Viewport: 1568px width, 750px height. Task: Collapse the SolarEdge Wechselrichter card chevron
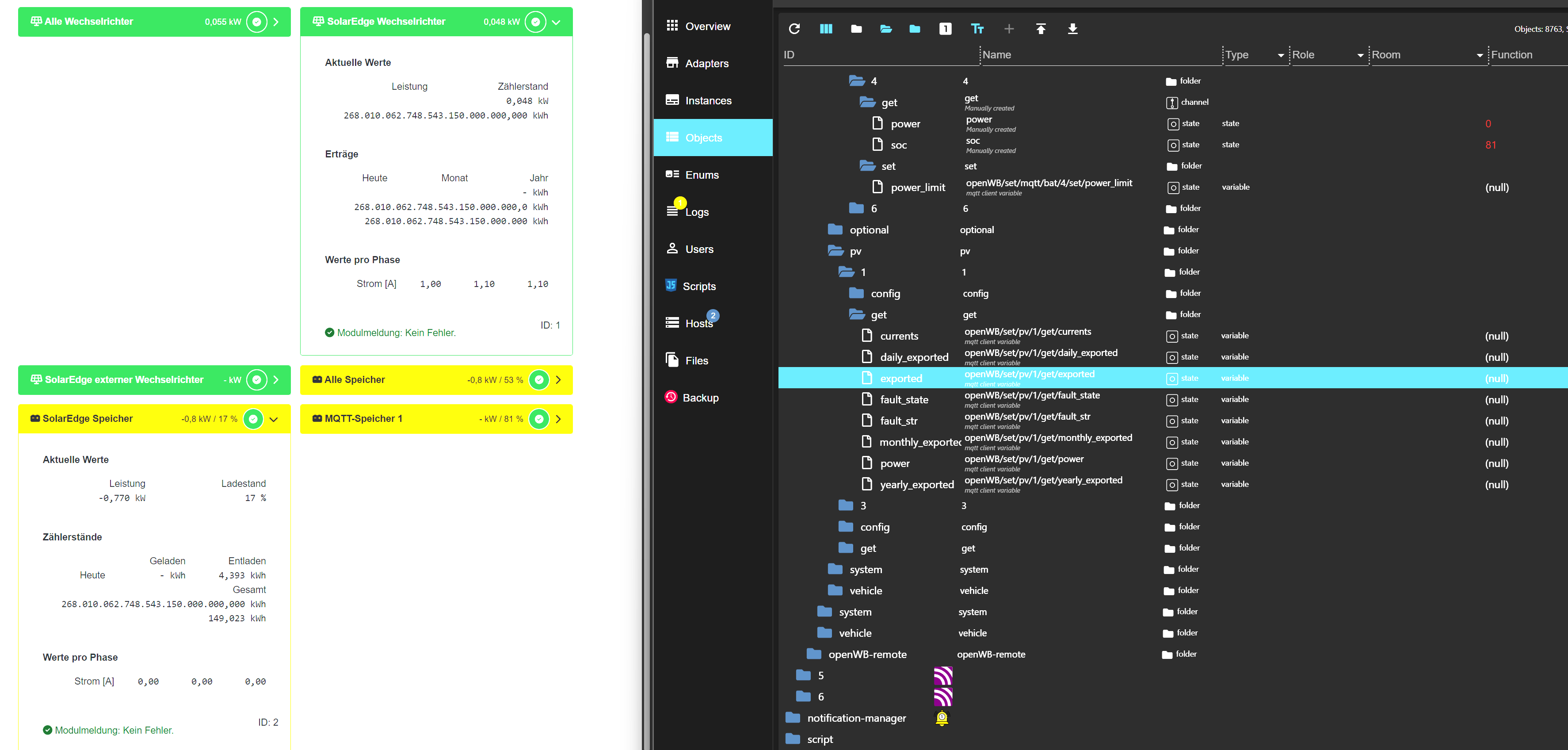(x=557, y=23)
